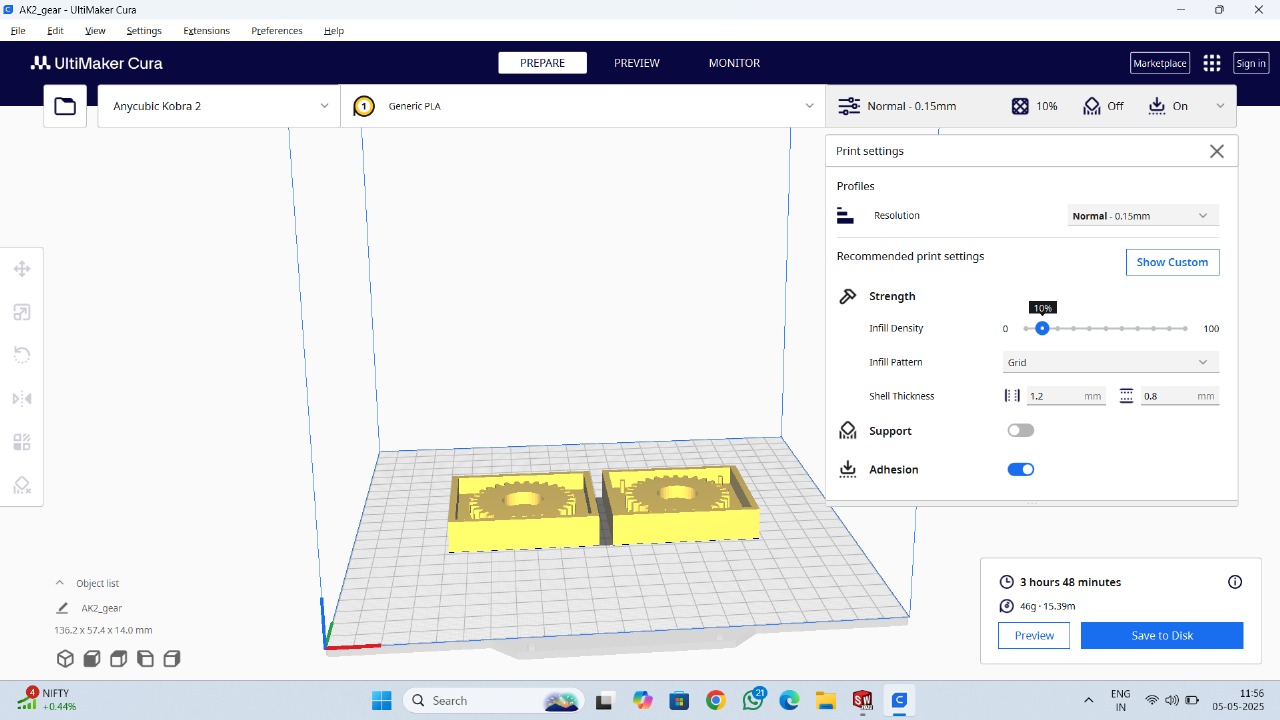This screenshot has height=720, width=1280.
Task: Open the Infill Pattern Grid dropdown
Action: click(1111, 363)
